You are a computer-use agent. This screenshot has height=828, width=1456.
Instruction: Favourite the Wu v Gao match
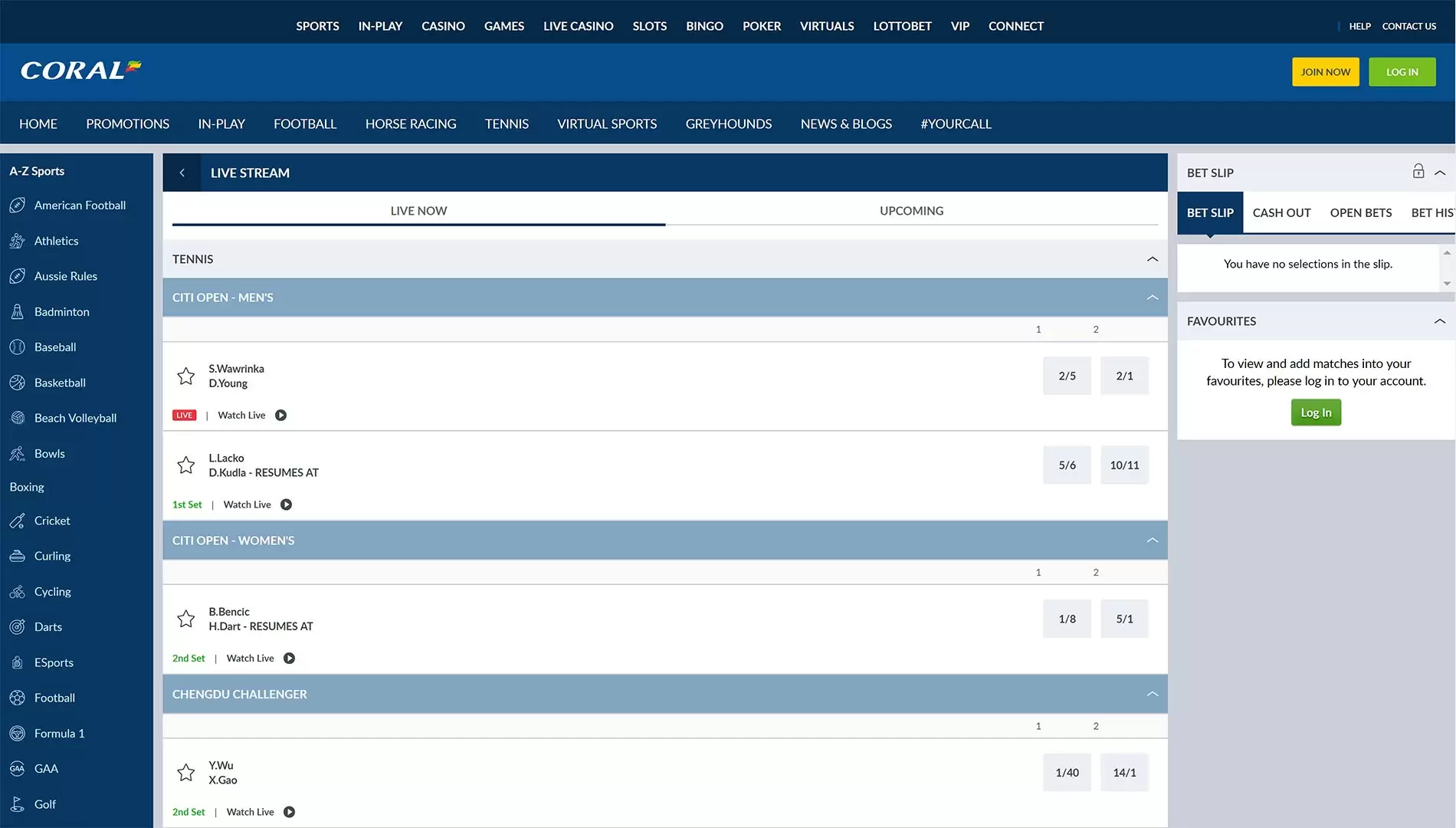tap(186, 772)
